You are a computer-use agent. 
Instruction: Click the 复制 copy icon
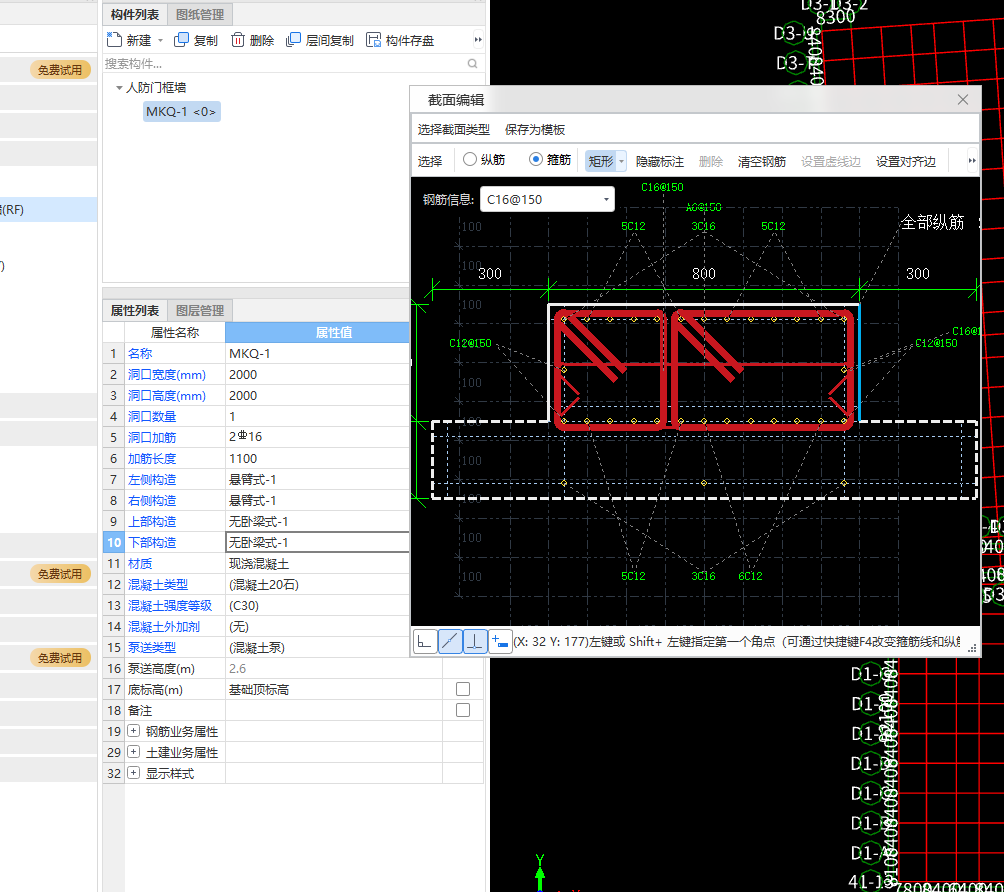click(x=181, y=40)
